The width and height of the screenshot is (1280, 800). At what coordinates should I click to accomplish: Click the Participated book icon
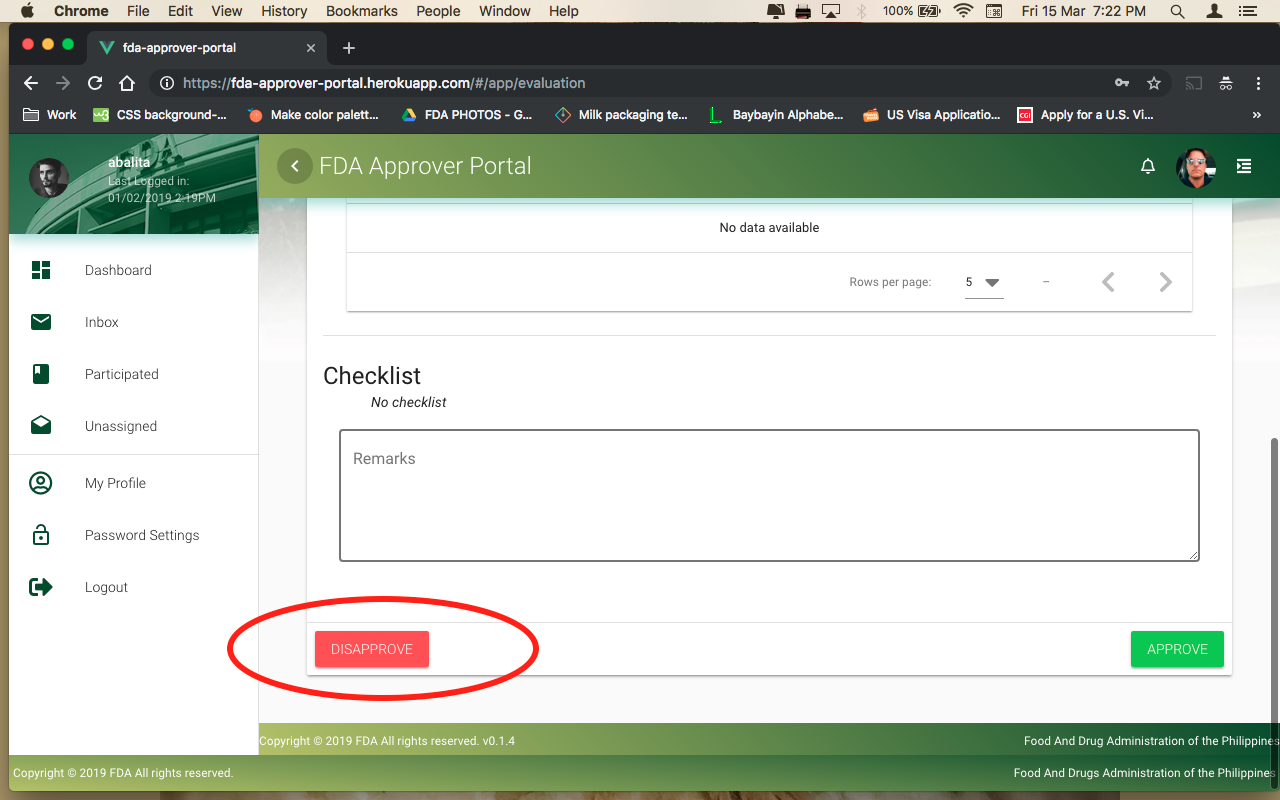41,374
